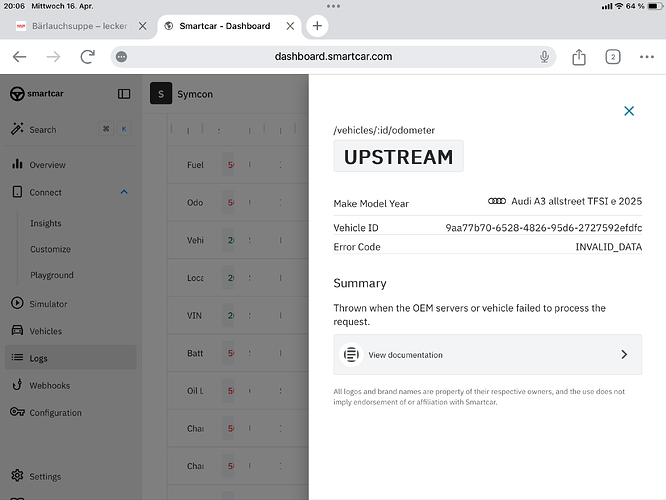Open Playground under Connect
This screenshot has height=500, width=666.
click(52, 275)
